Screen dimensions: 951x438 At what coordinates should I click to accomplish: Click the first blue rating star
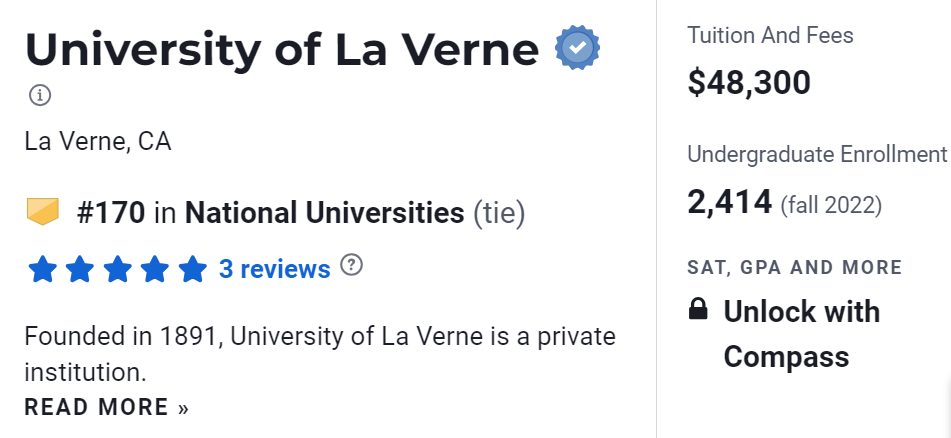pos(43,269)
